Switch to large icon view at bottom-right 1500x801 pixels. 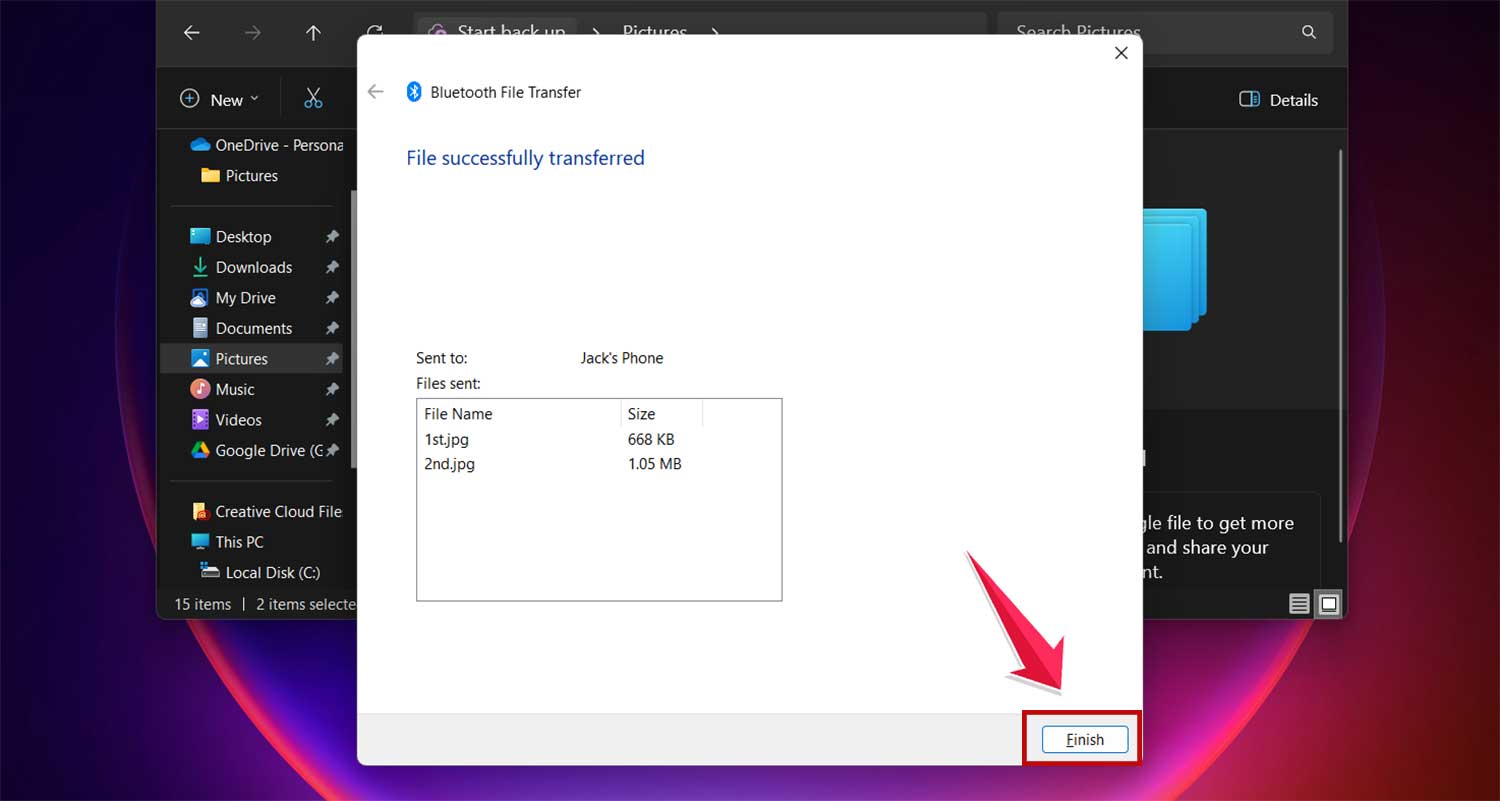(1329, 603)
